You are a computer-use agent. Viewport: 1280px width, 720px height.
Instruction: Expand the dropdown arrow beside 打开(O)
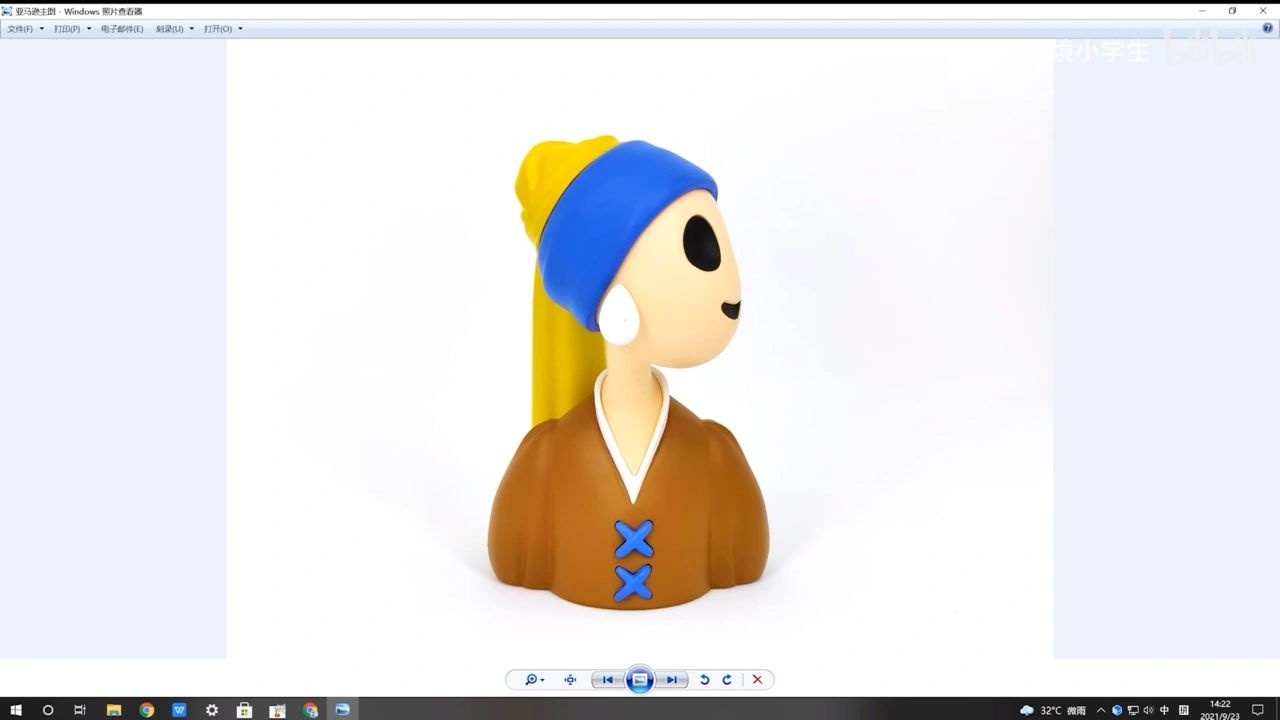point(240,29)
